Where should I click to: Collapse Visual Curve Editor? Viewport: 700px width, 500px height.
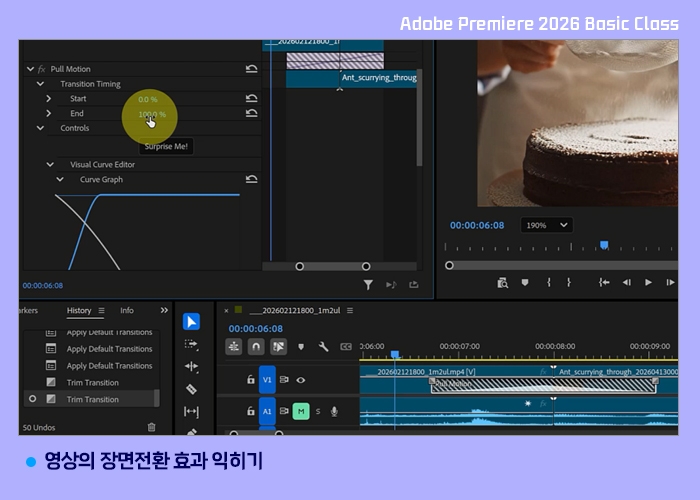coord(50,164)
